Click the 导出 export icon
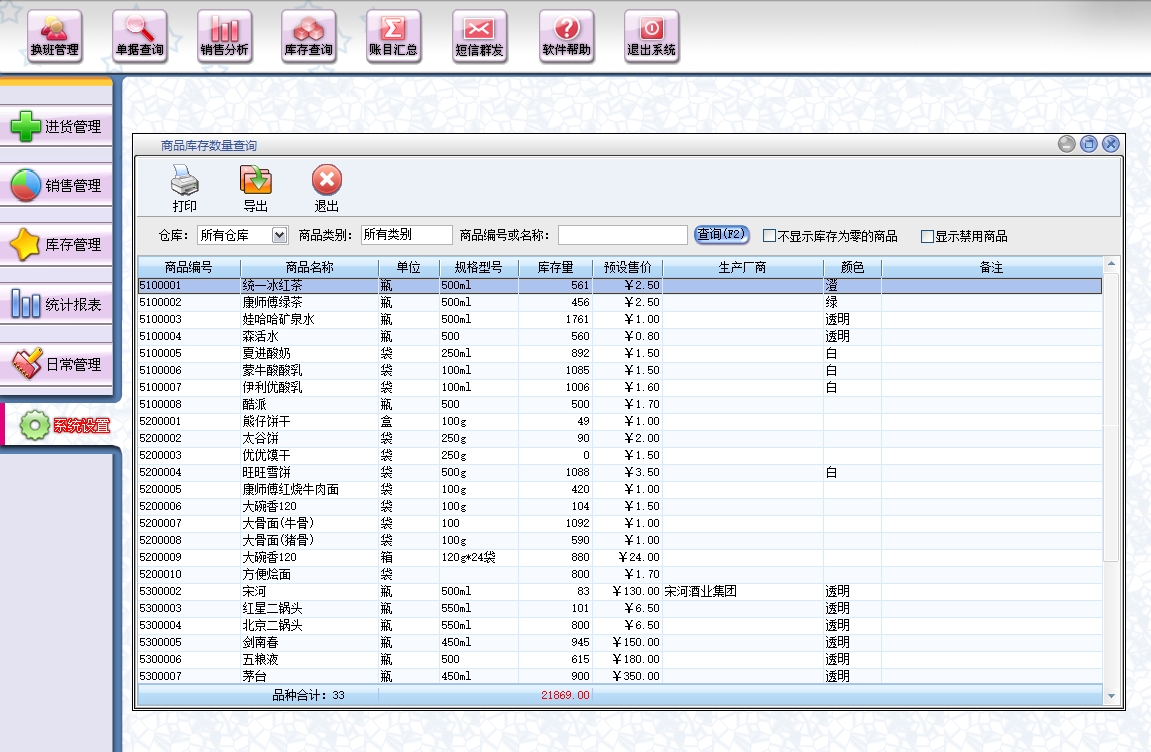1151x752 pixels. click(256, 182)
